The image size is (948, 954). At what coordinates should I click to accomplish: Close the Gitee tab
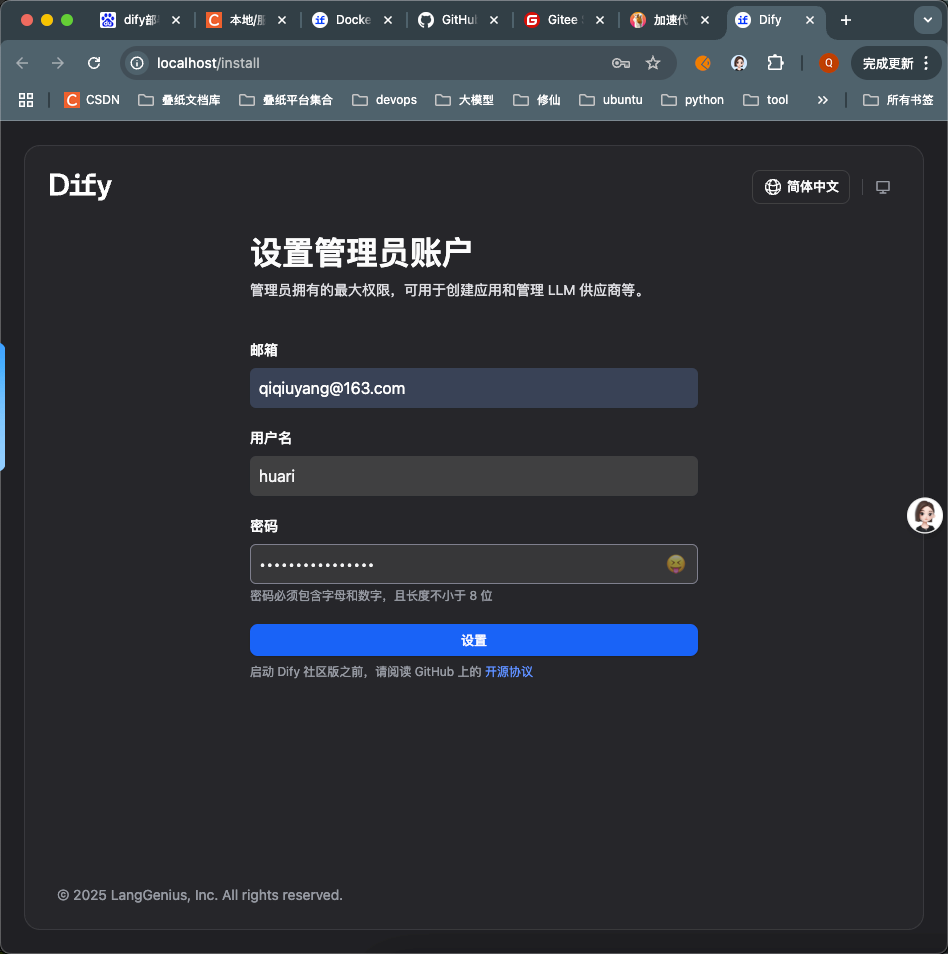point(600,20)
